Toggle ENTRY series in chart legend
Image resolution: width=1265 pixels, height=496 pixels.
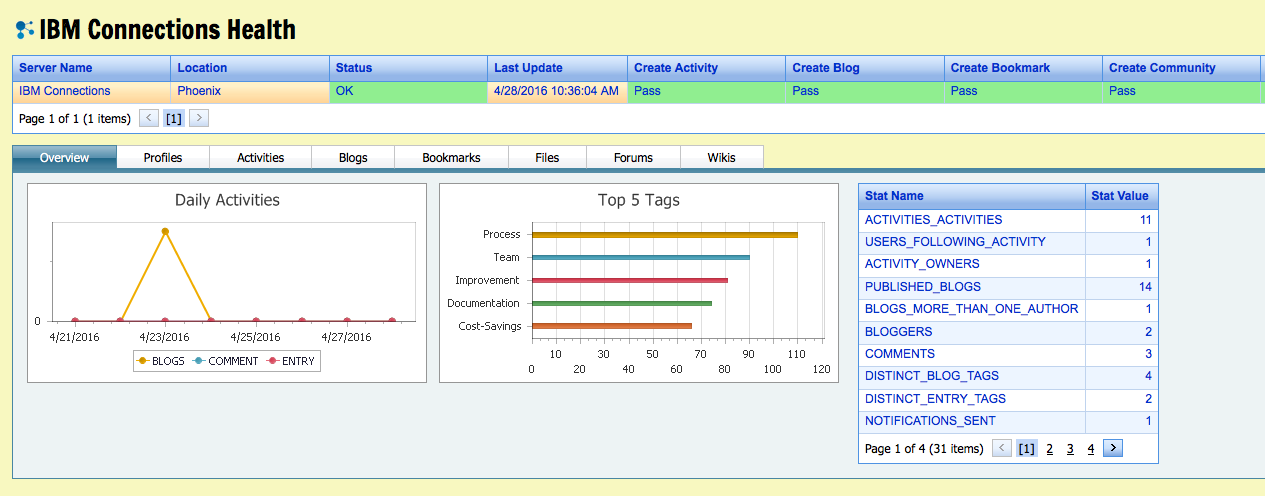(290, 361)
